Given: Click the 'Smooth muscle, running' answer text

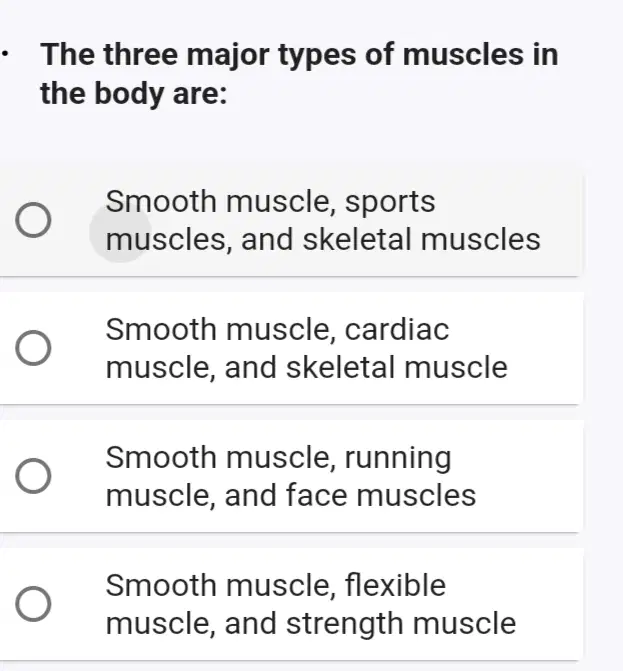Looking at the screenshot, I should pos(279,458).
